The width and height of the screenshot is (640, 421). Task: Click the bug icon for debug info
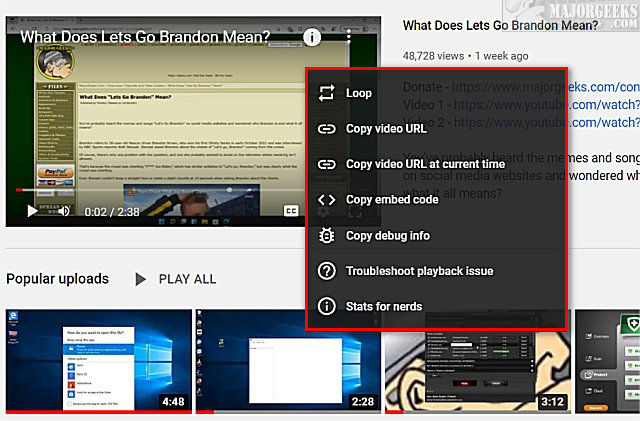pos(327,235)
